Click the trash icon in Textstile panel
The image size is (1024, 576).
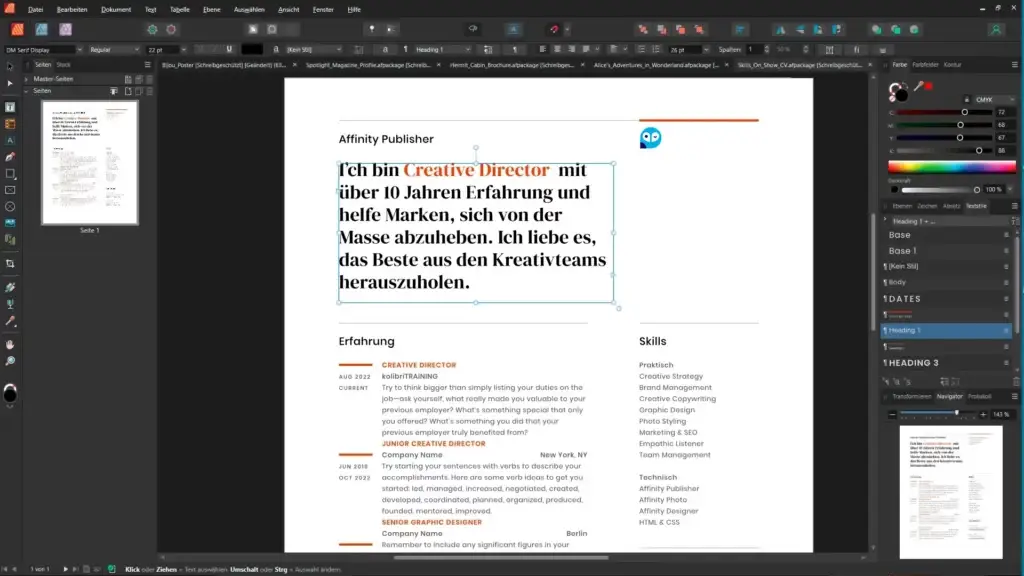coord(1016,381)
